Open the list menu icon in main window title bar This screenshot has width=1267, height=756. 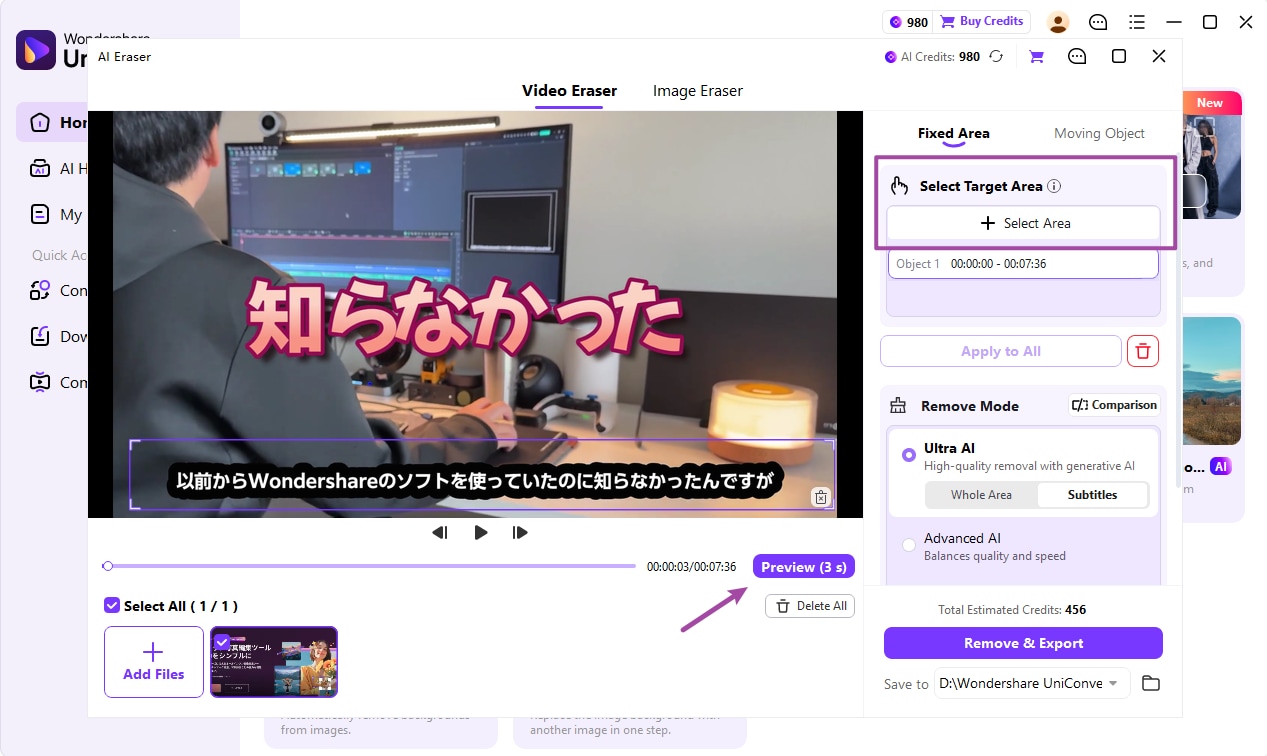click(1137, 22)
